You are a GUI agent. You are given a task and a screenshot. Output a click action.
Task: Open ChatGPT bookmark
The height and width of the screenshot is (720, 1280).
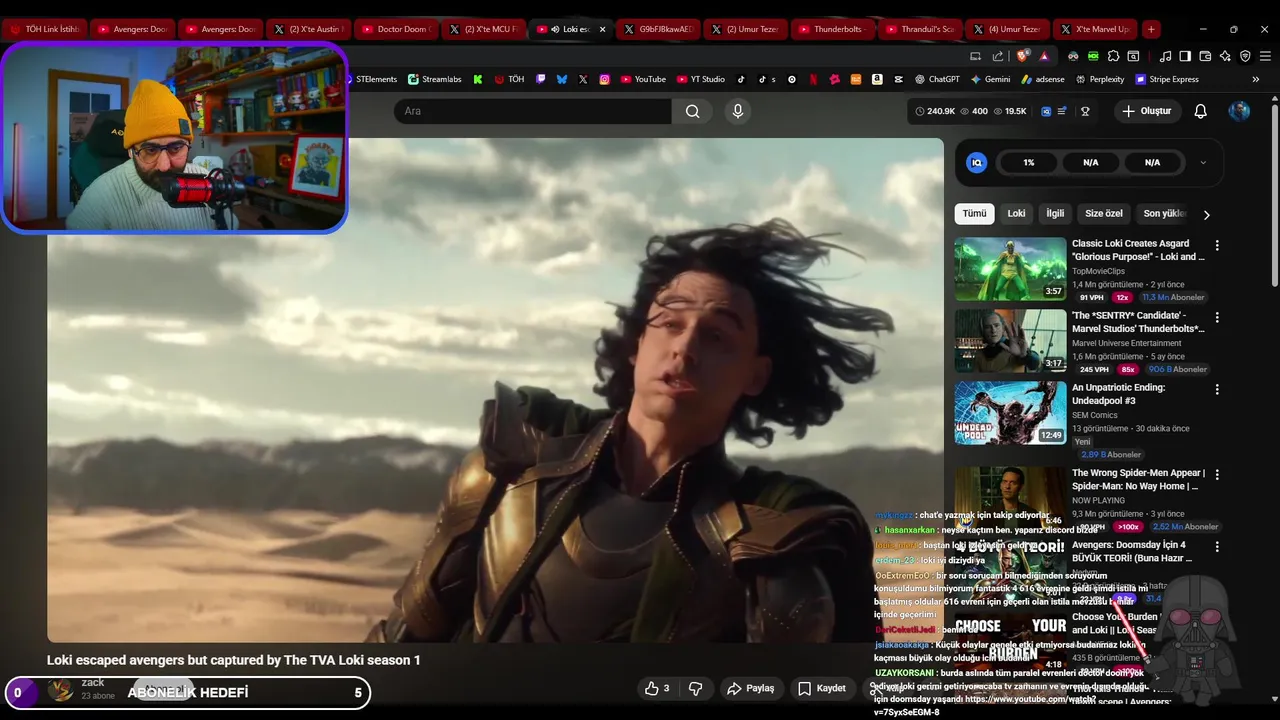click(937, 79)
